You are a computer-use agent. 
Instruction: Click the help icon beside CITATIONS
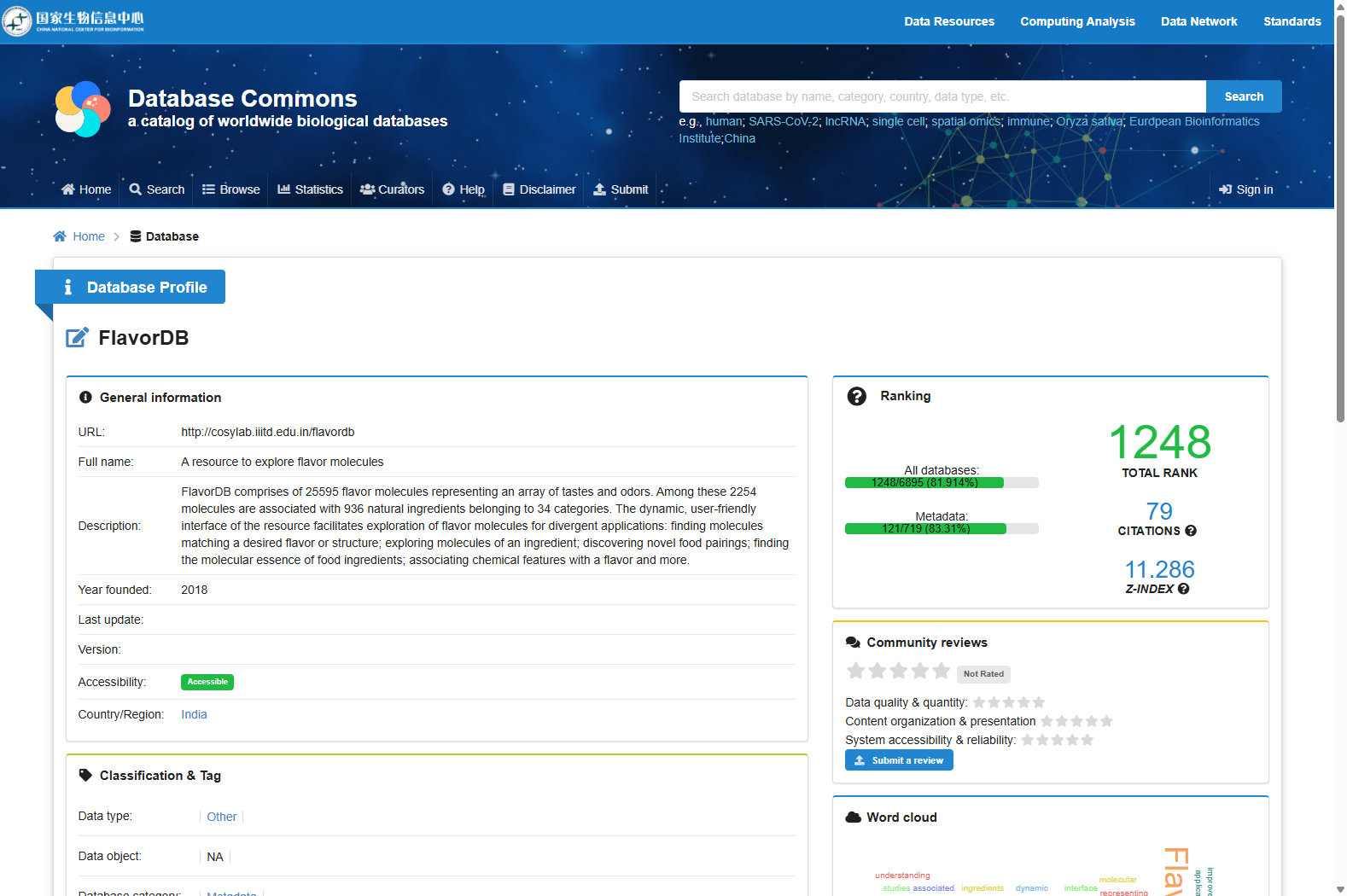tap(1191, 531)
